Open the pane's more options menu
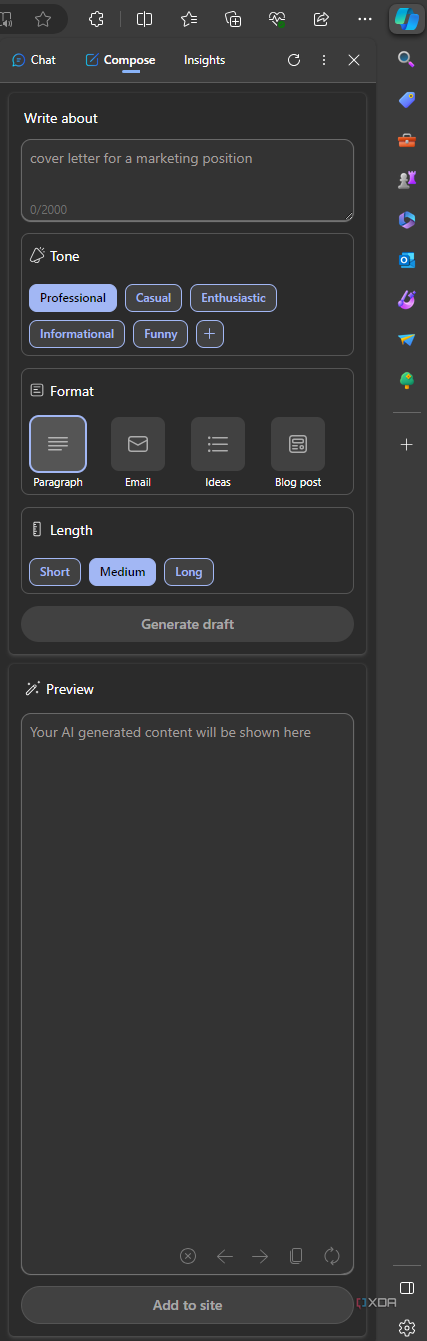Image resolution: width=427 pixels, height=1341 pixels. (x=324, y=60)
